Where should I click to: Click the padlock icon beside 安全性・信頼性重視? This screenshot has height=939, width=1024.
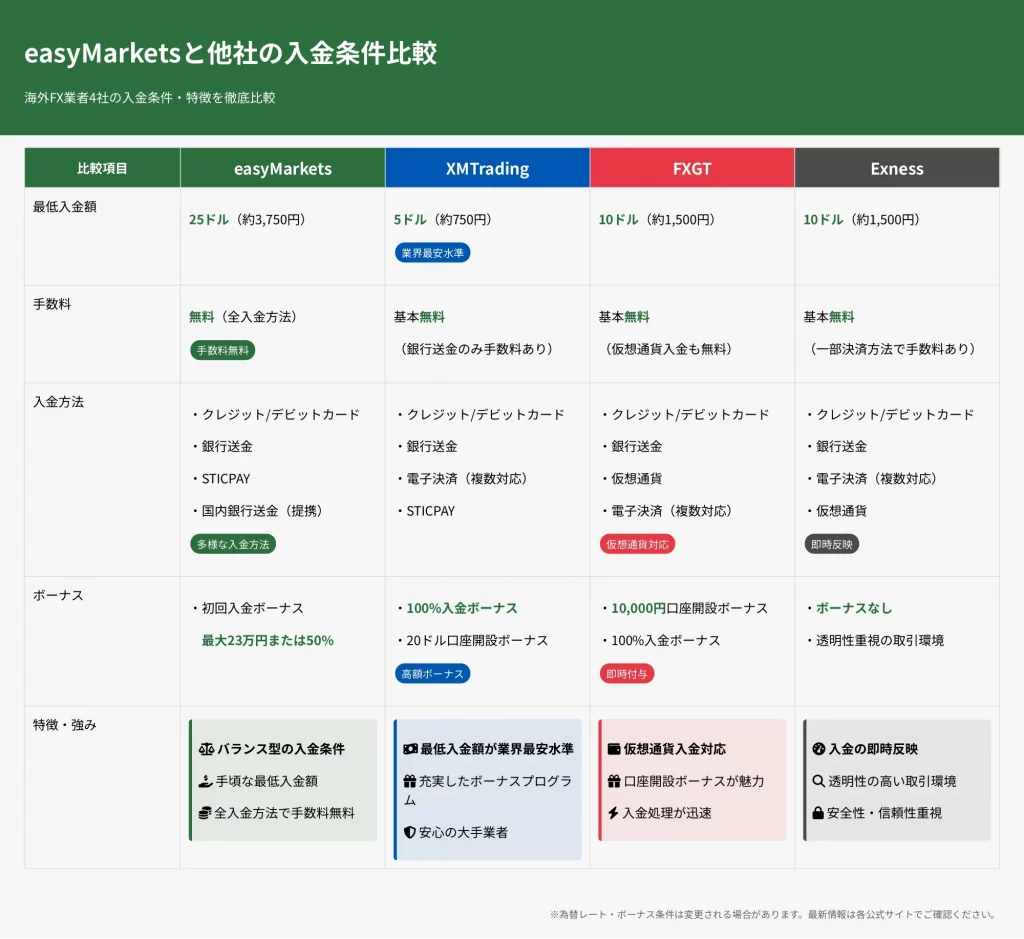tap(818, 813)
